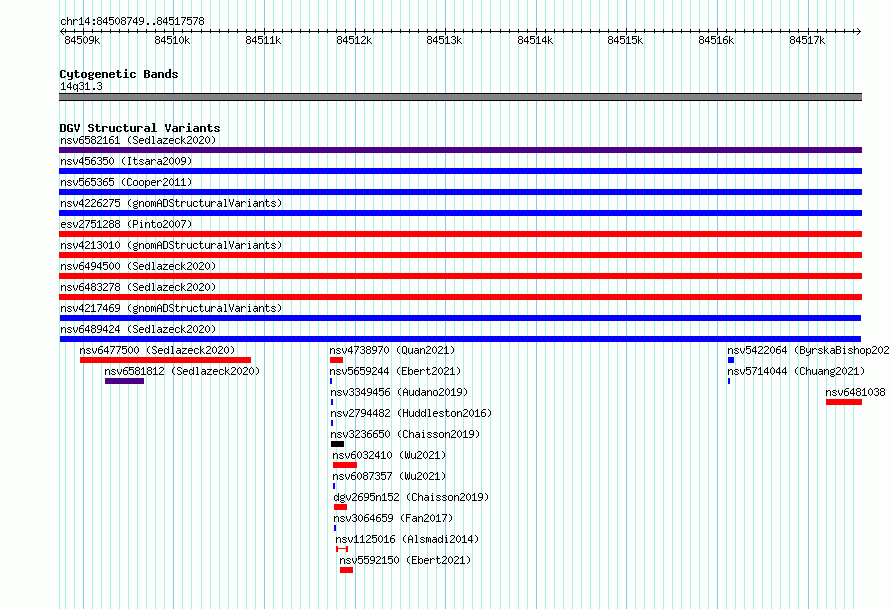Click the 84514k ruler tick label

[535, 40]
